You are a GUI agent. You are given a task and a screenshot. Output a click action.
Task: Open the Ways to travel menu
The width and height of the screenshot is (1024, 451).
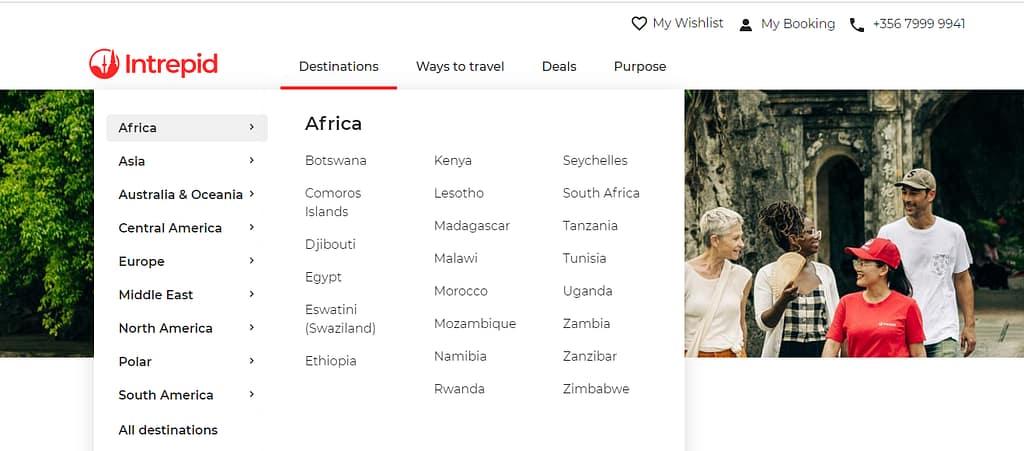coord(460,67)
